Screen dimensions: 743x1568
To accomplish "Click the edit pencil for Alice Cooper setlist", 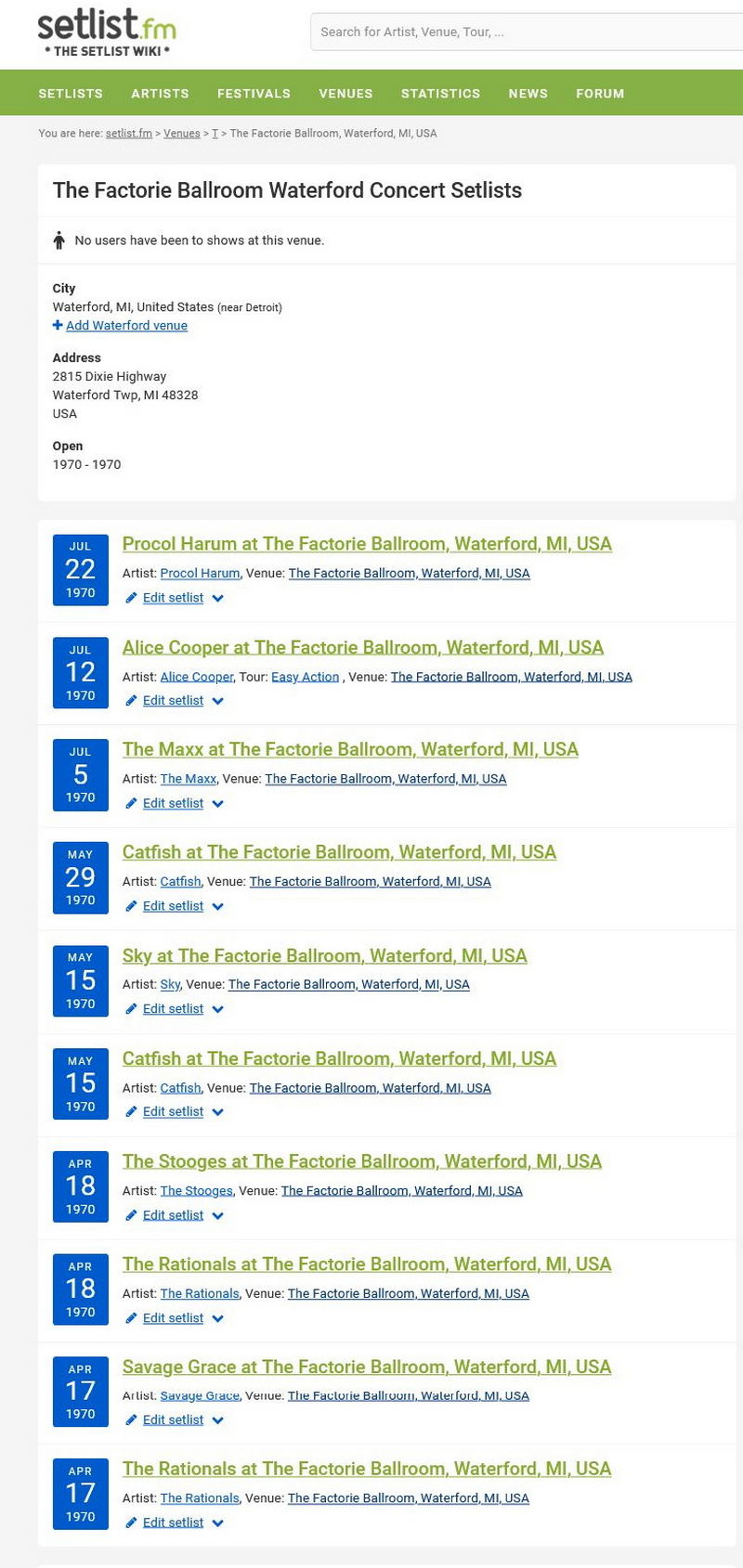I will coord(131,700).
